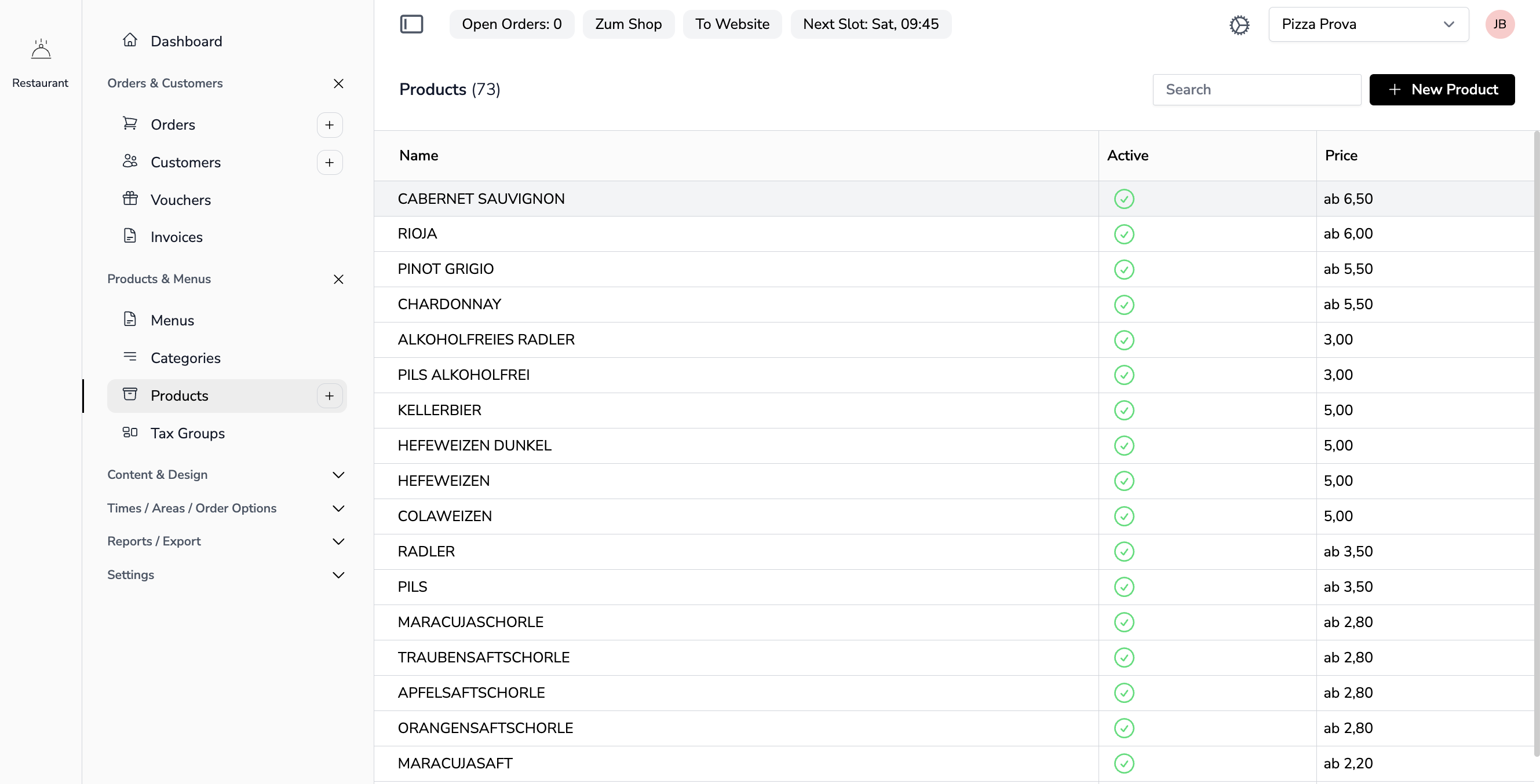The image size is (1540, 784).
Task: Disable the KELLERBIER product
Action: pyautogui.click(x=1124, y=410)
